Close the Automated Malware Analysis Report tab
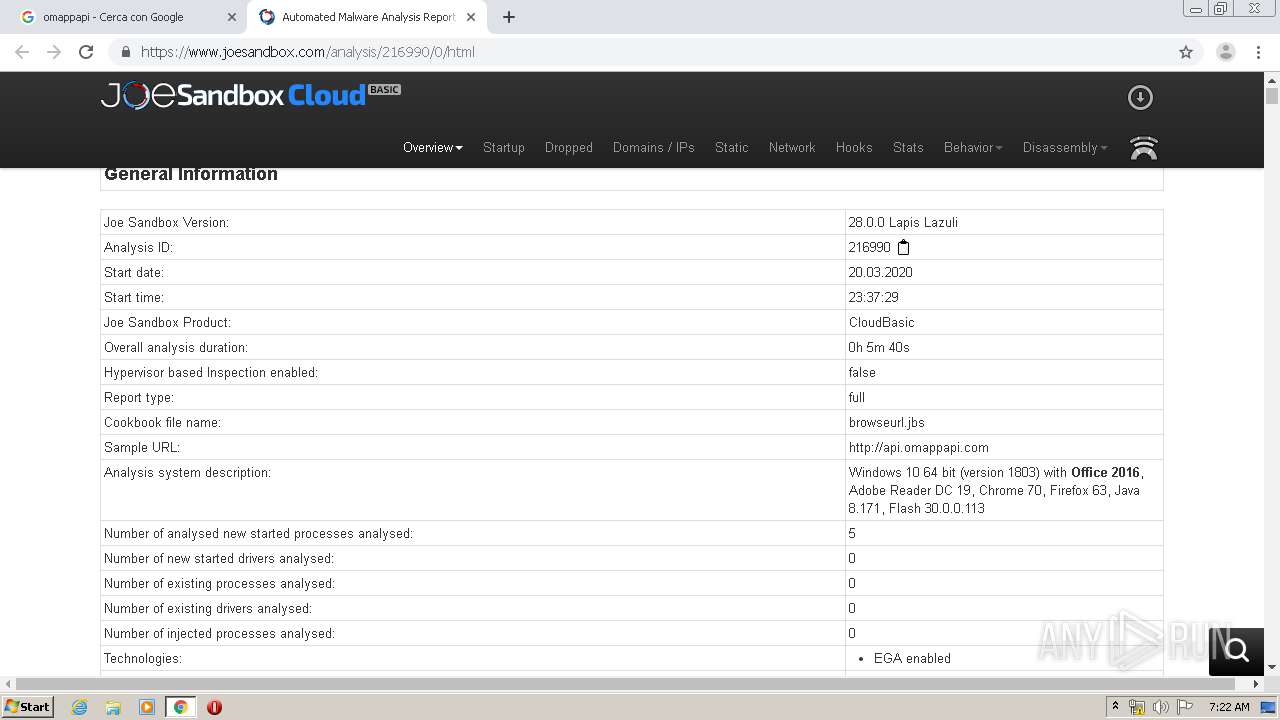Viewport: 1280px width, 720px height. (x=471, y=17)
